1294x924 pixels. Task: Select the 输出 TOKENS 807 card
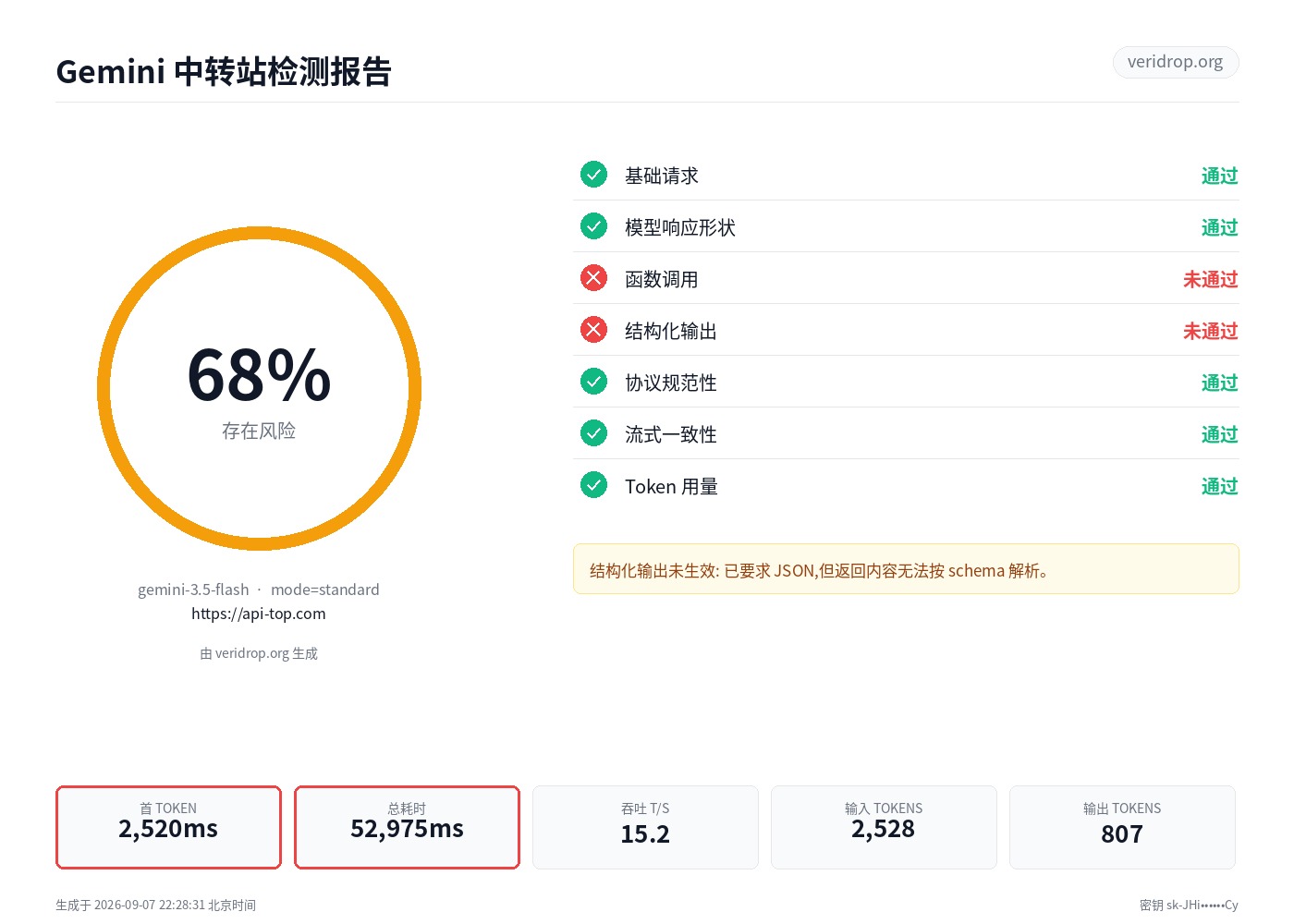(1122, 827)
